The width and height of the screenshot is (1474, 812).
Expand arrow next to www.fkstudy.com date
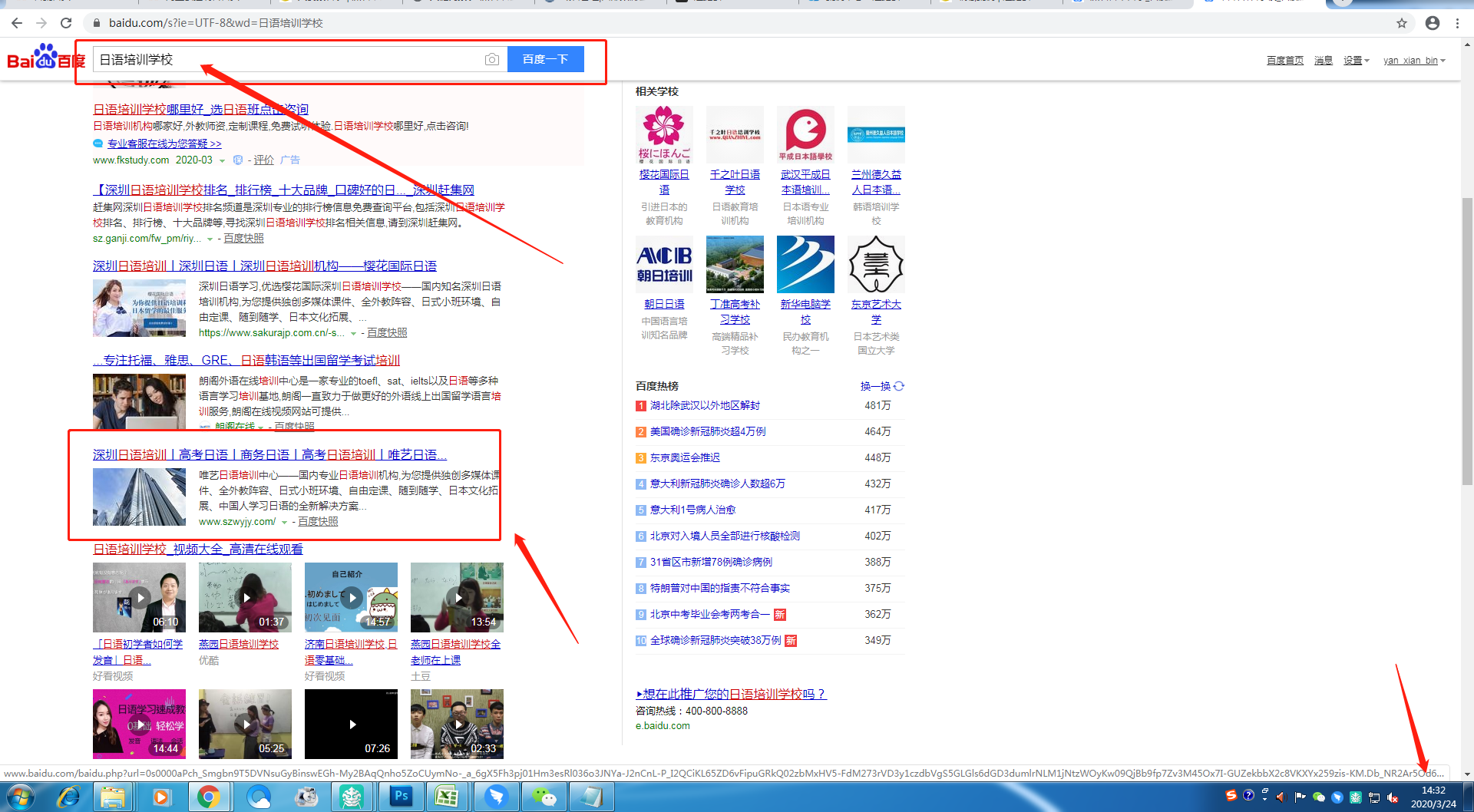[222, 161]
